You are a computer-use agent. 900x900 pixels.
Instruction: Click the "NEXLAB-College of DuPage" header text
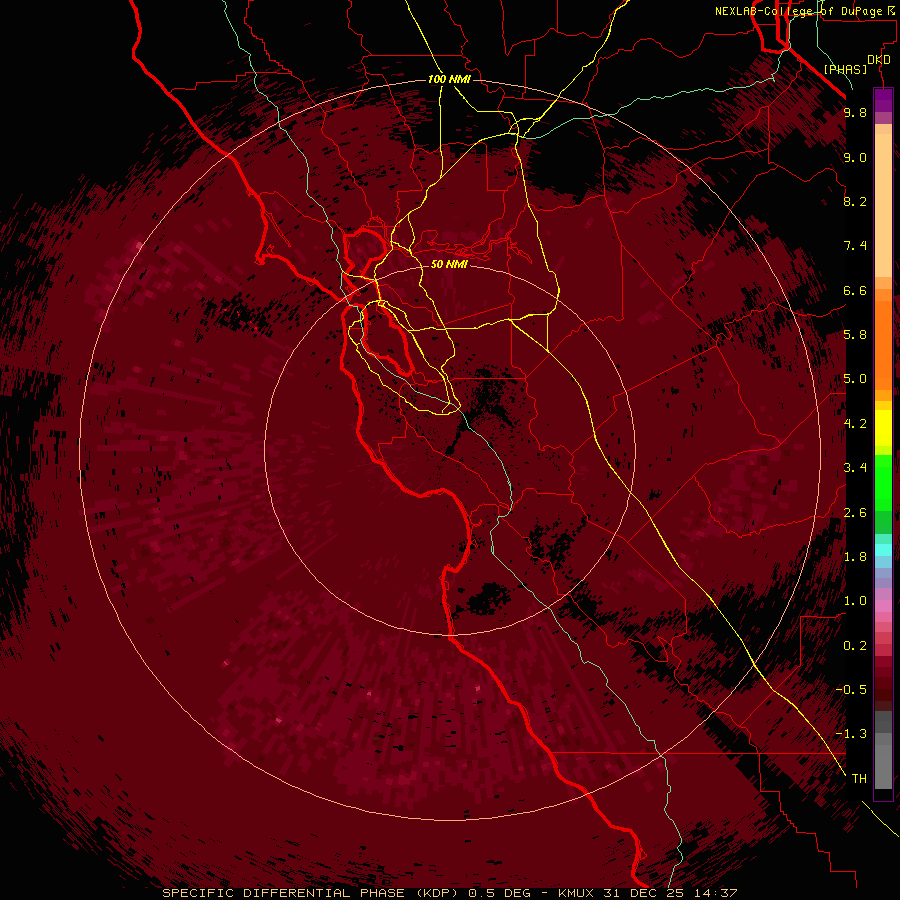click(x=798, y=11)
